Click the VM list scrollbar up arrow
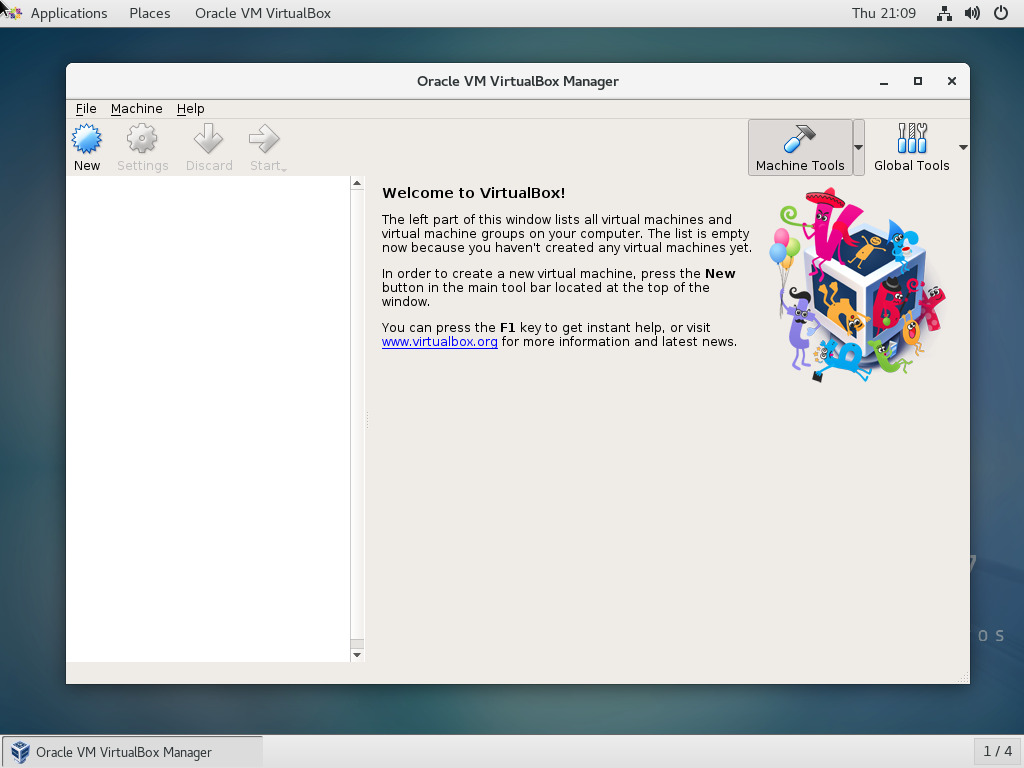The image size is (1024, 768). [x=357, y=184]
